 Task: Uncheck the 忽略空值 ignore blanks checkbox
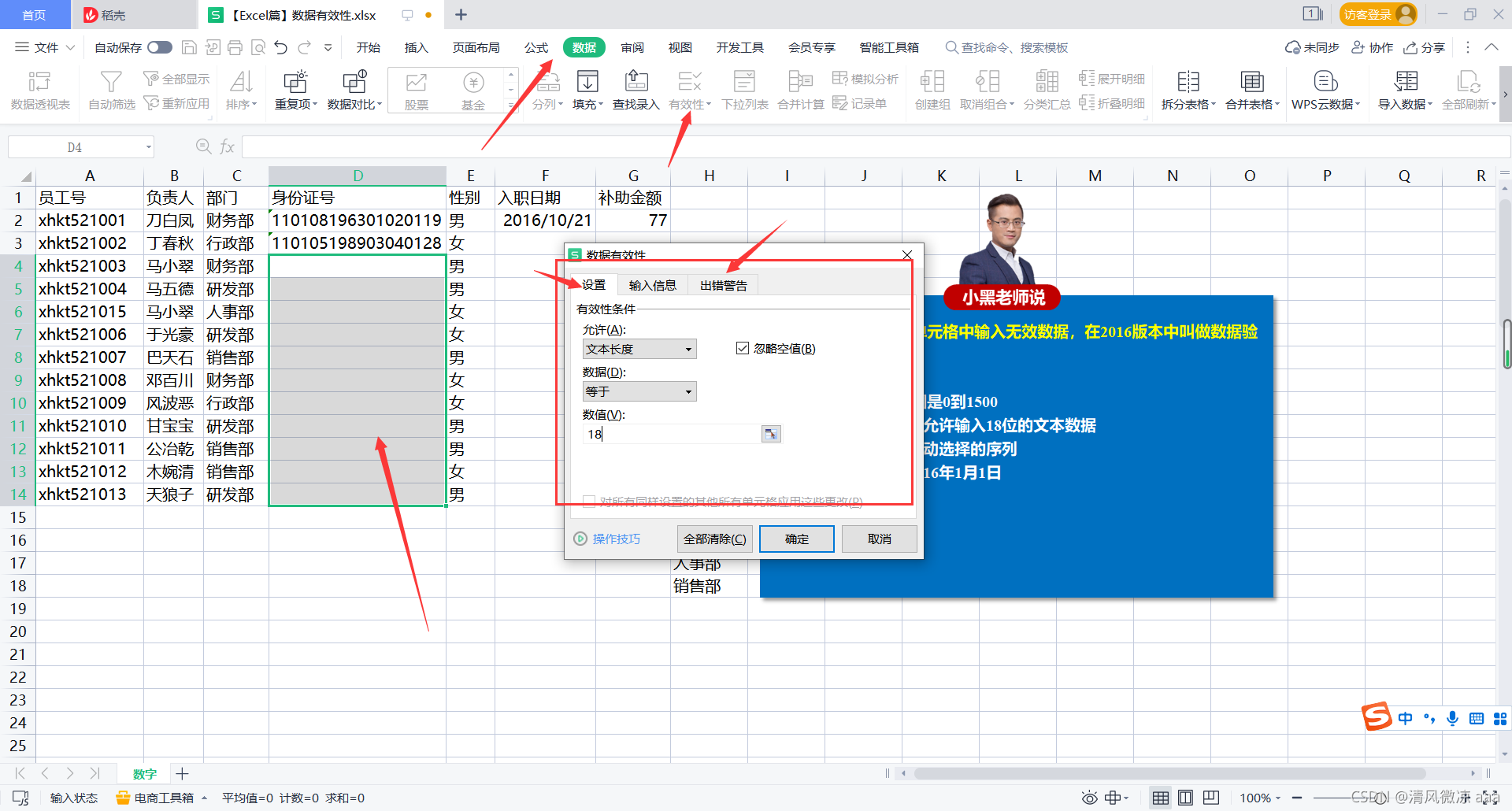click(x=743, y=347)
